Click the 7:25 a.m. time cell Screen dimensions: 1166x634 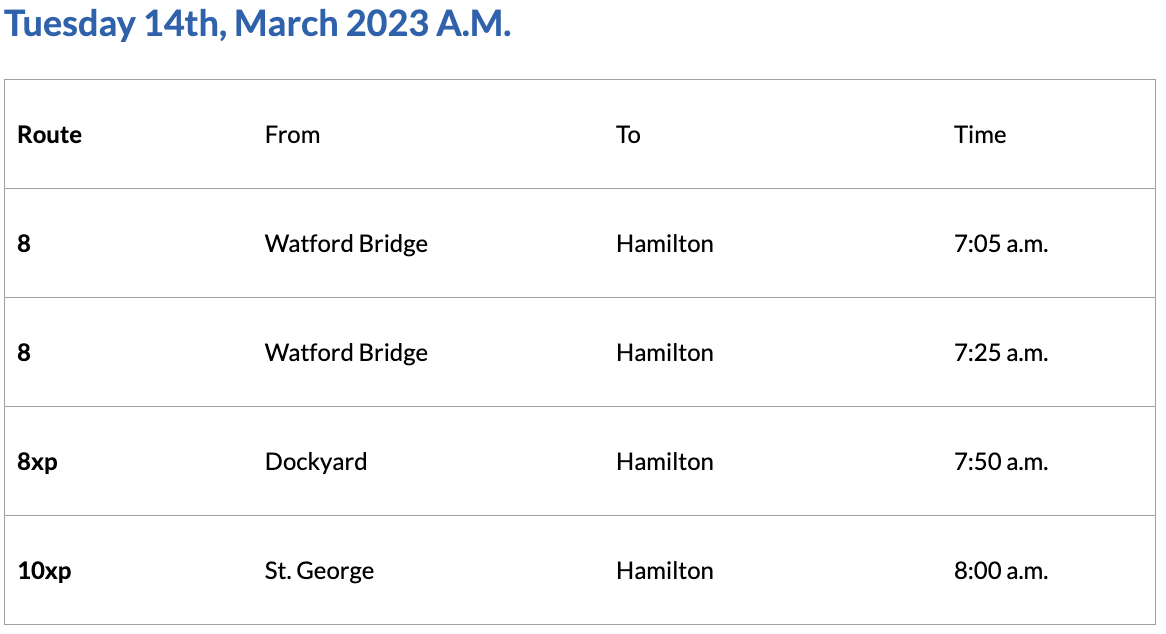pos(1001,353)
